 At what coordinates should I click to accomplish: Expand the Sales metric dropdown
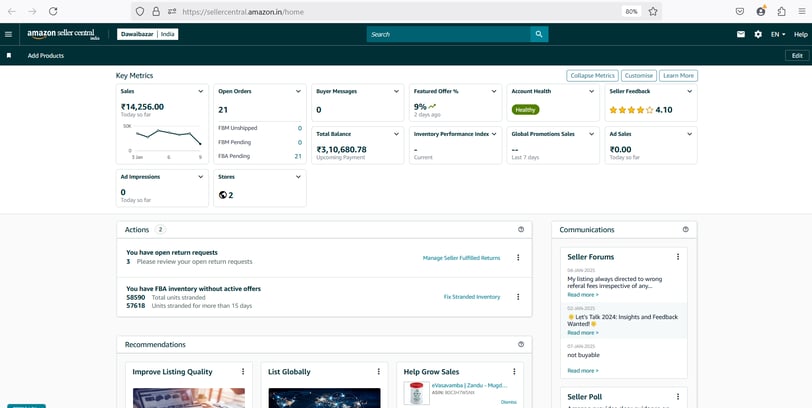[x=200, y=91]
